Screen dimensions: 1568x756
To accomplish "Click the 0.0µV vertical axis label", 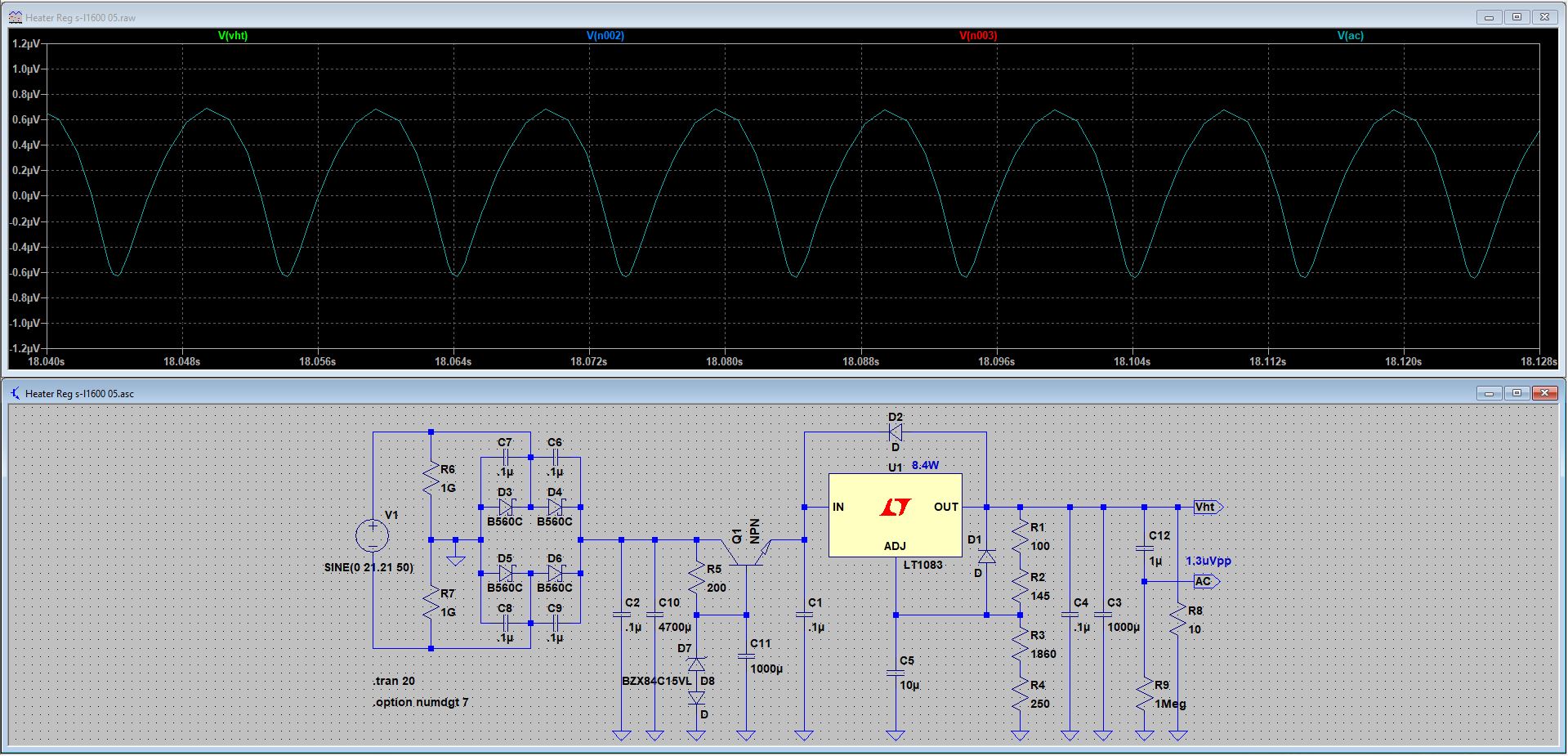I will click(x=26, y=196).
